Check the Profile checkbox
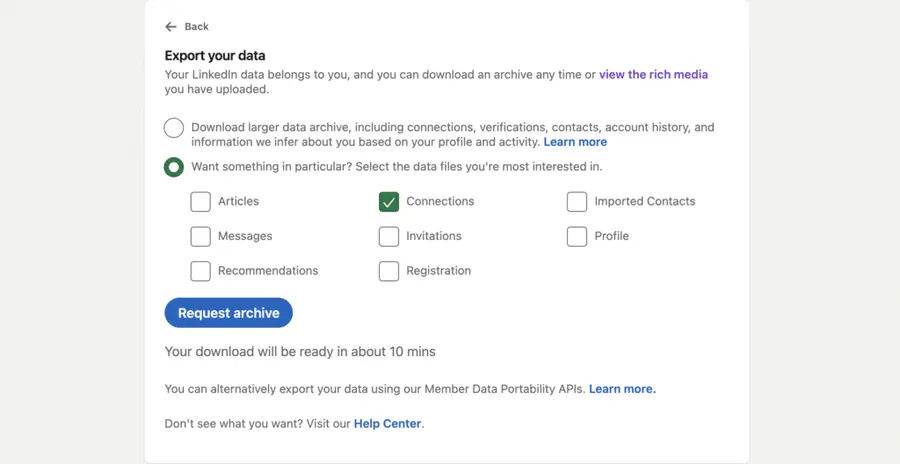 coord(577,237)
